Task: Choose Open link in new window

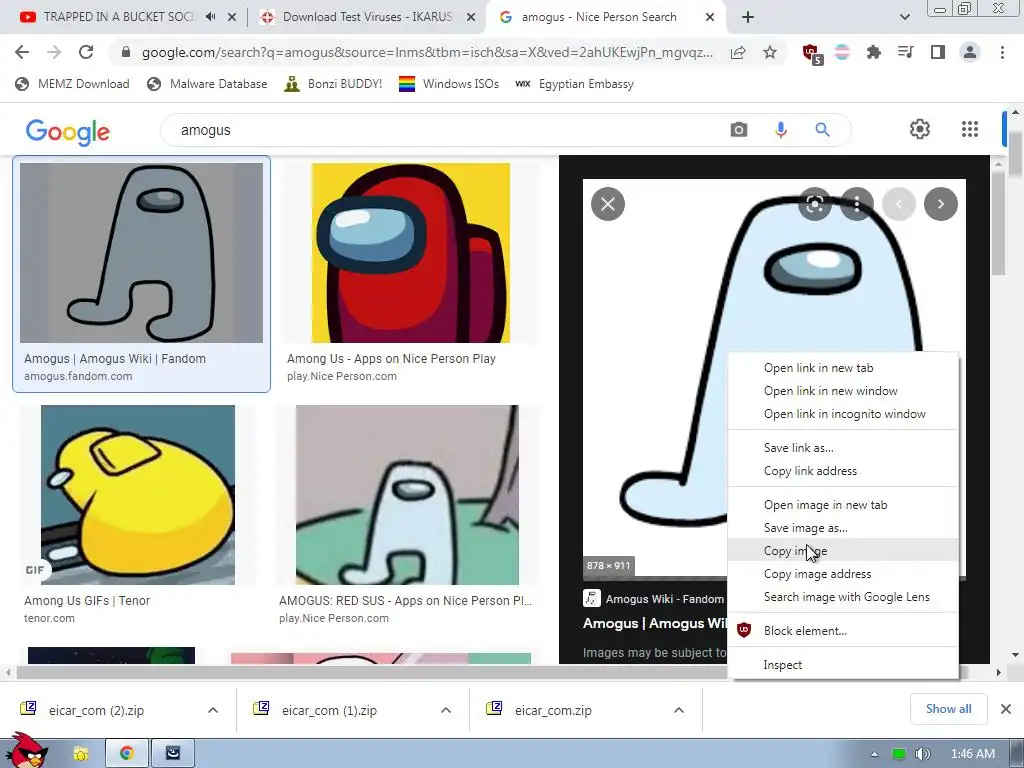Action: pyautogui.click(x=843, y=391)
